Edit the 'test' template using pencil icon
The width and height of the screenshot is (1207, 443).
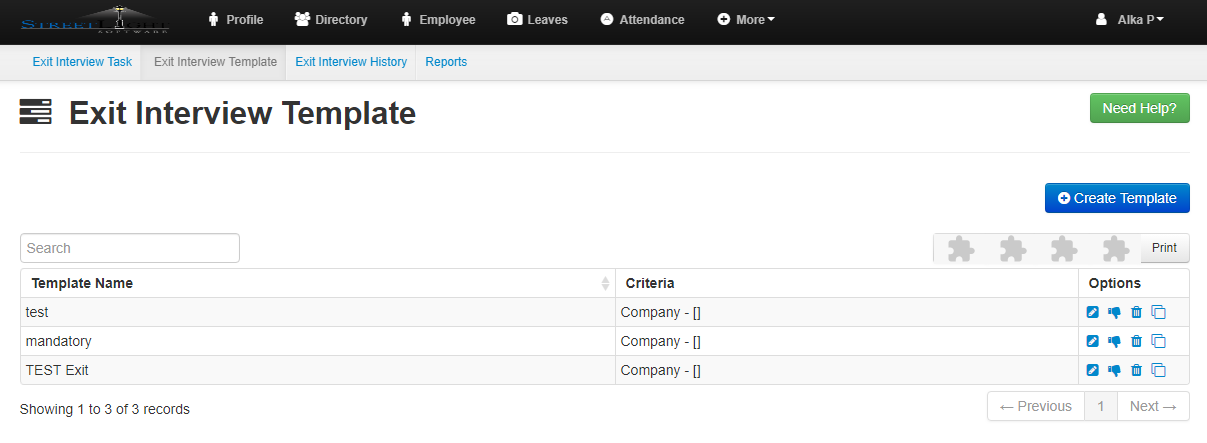click(x=1093, y=312)
